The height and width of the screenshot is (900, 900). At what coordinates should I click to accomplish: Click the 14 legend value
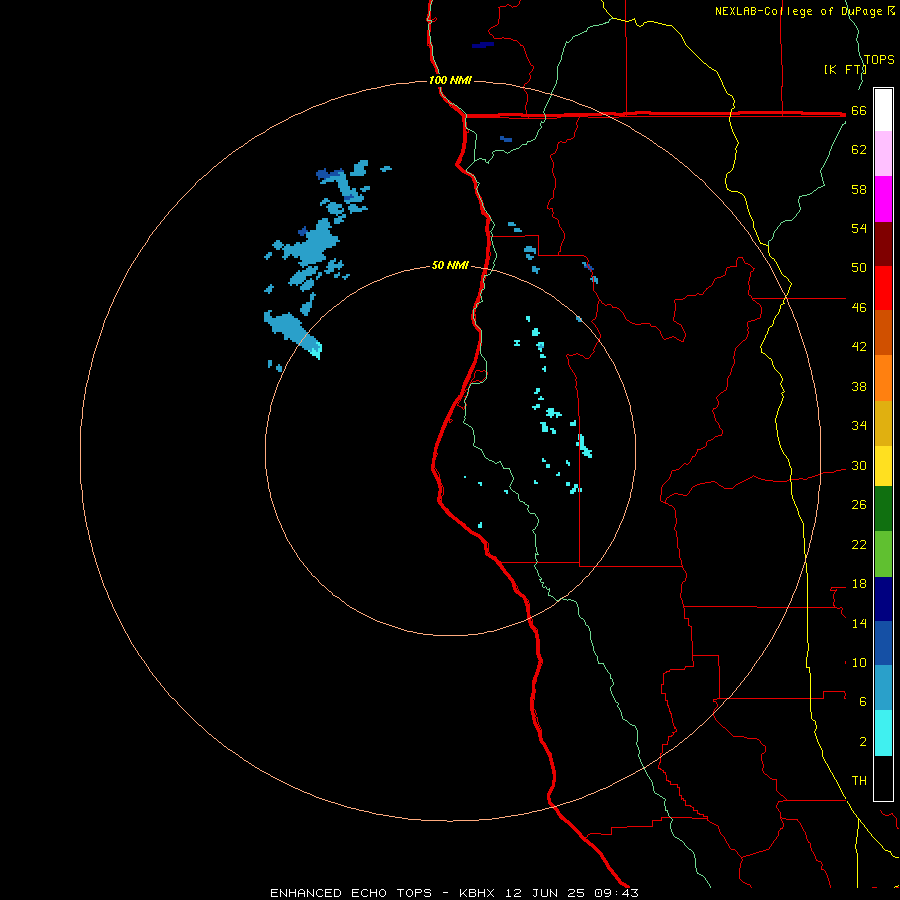(x=859, y=623)
